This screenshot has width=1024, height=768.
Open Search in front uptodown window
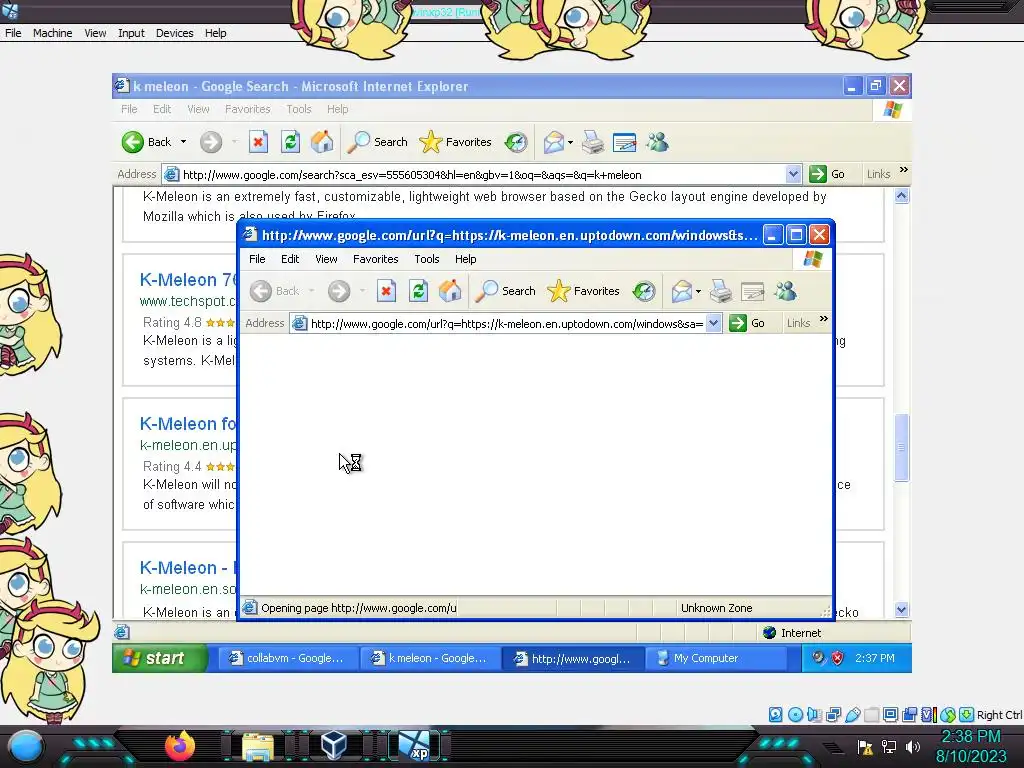tap(505, 291)
